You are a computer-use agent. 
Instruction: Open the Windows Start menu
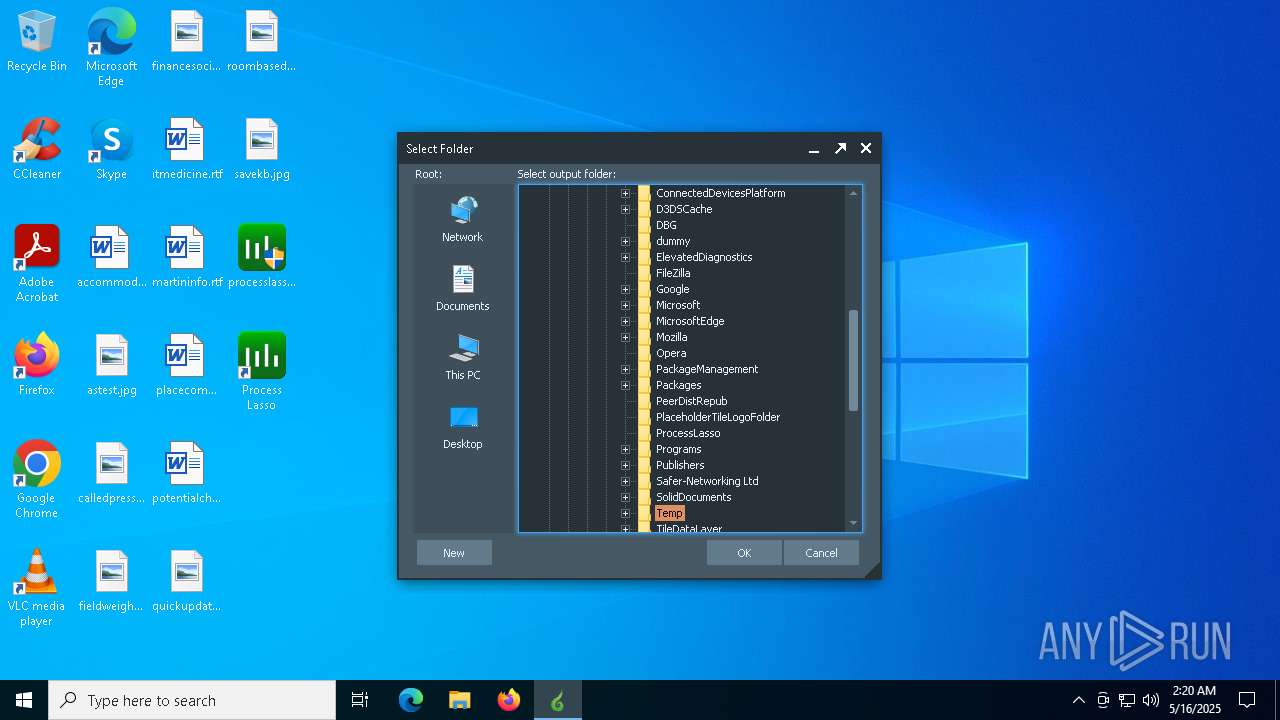tap(24, 700)
